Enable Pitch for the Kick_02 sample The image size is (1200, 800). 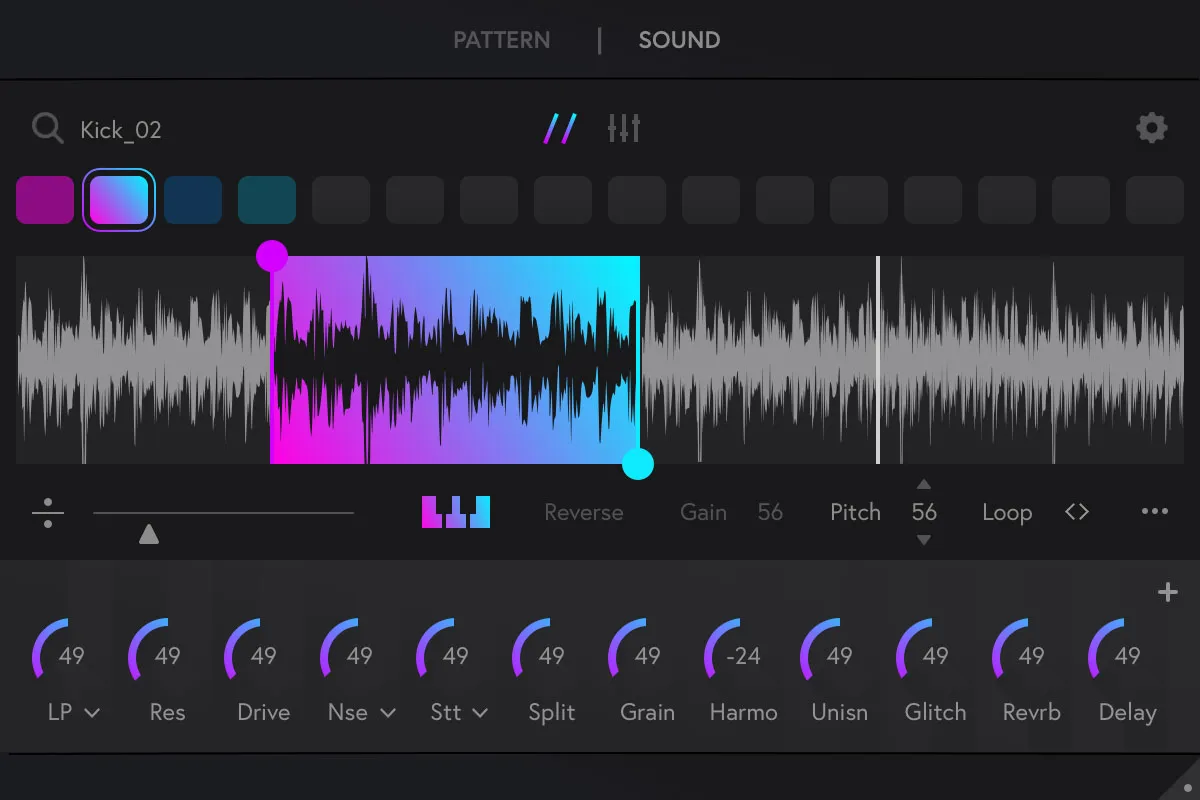(855, 511)
